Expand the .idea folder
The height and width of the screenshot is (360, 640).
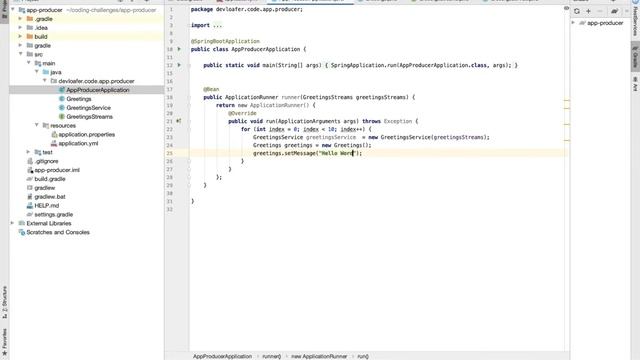point(20,27)
